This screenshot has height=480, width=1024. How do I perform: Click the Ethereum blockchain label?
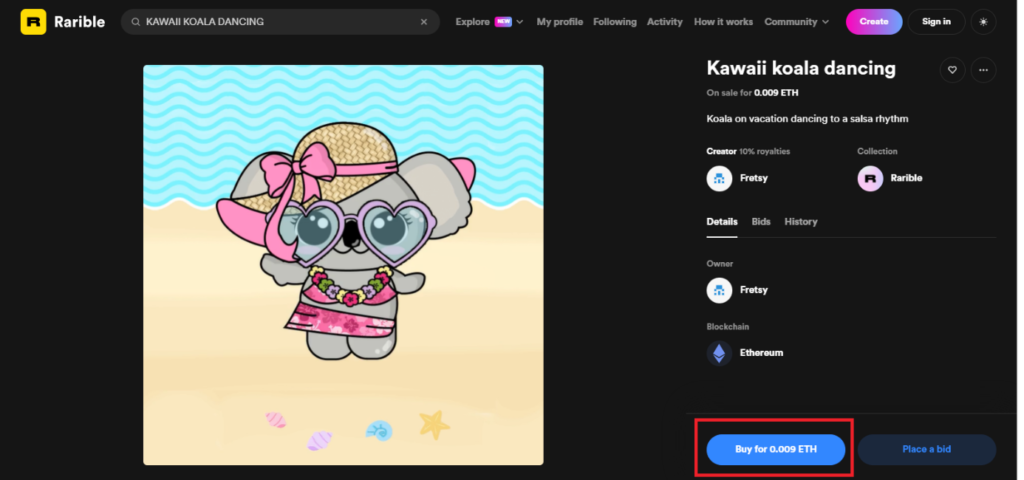tap(761, 353)
